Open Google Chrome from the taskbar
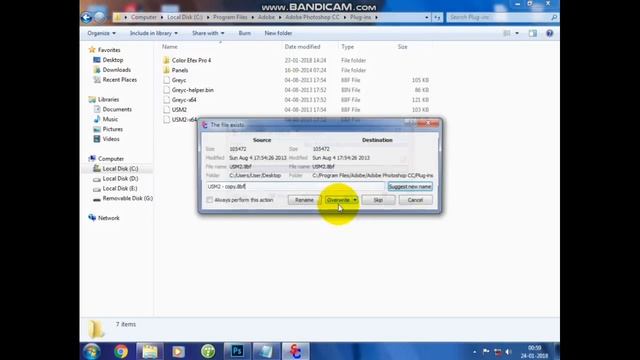 pos(121,351)
